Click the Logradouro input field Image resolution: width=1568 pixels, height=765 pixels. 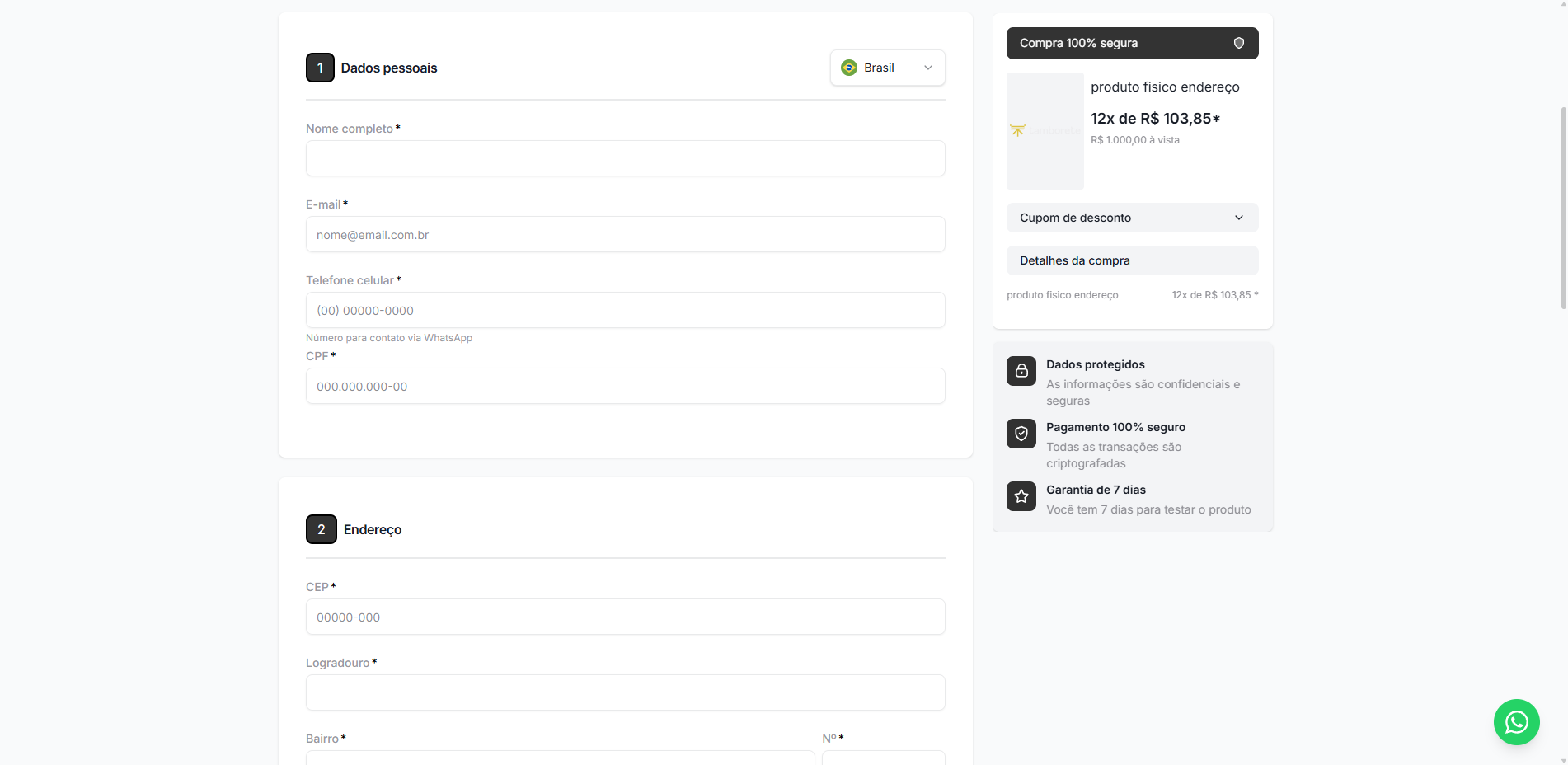point(625,692)
